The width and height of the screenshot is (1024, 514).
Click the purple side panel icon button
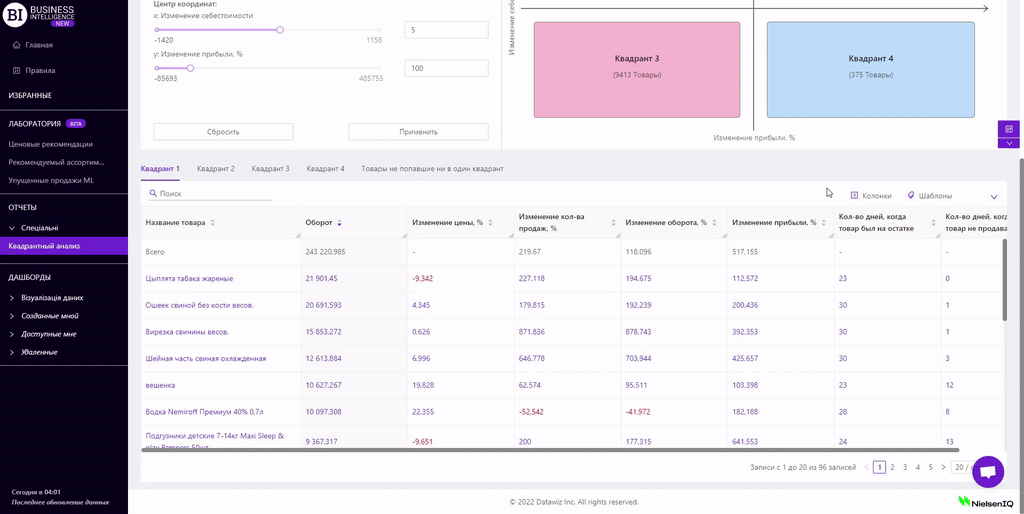pyautogui.click(x=1008, y=129)
